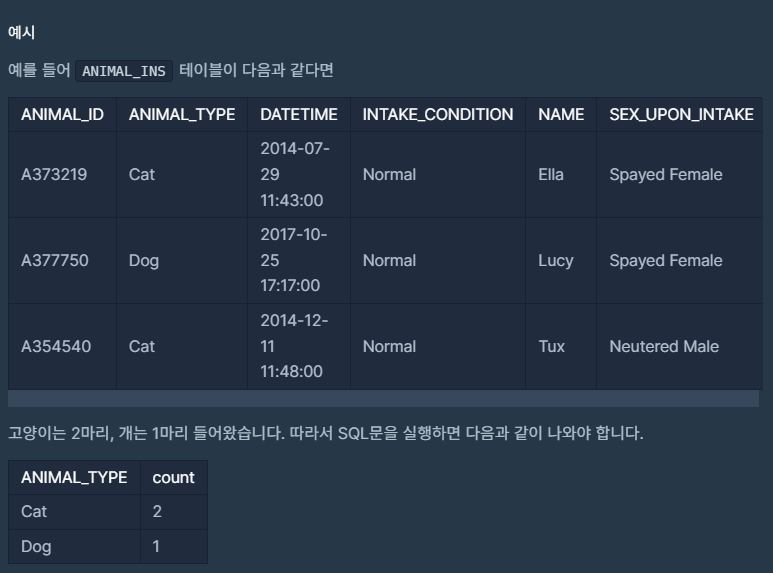
Task: Select the cell containing A377750
Action: 63,260
